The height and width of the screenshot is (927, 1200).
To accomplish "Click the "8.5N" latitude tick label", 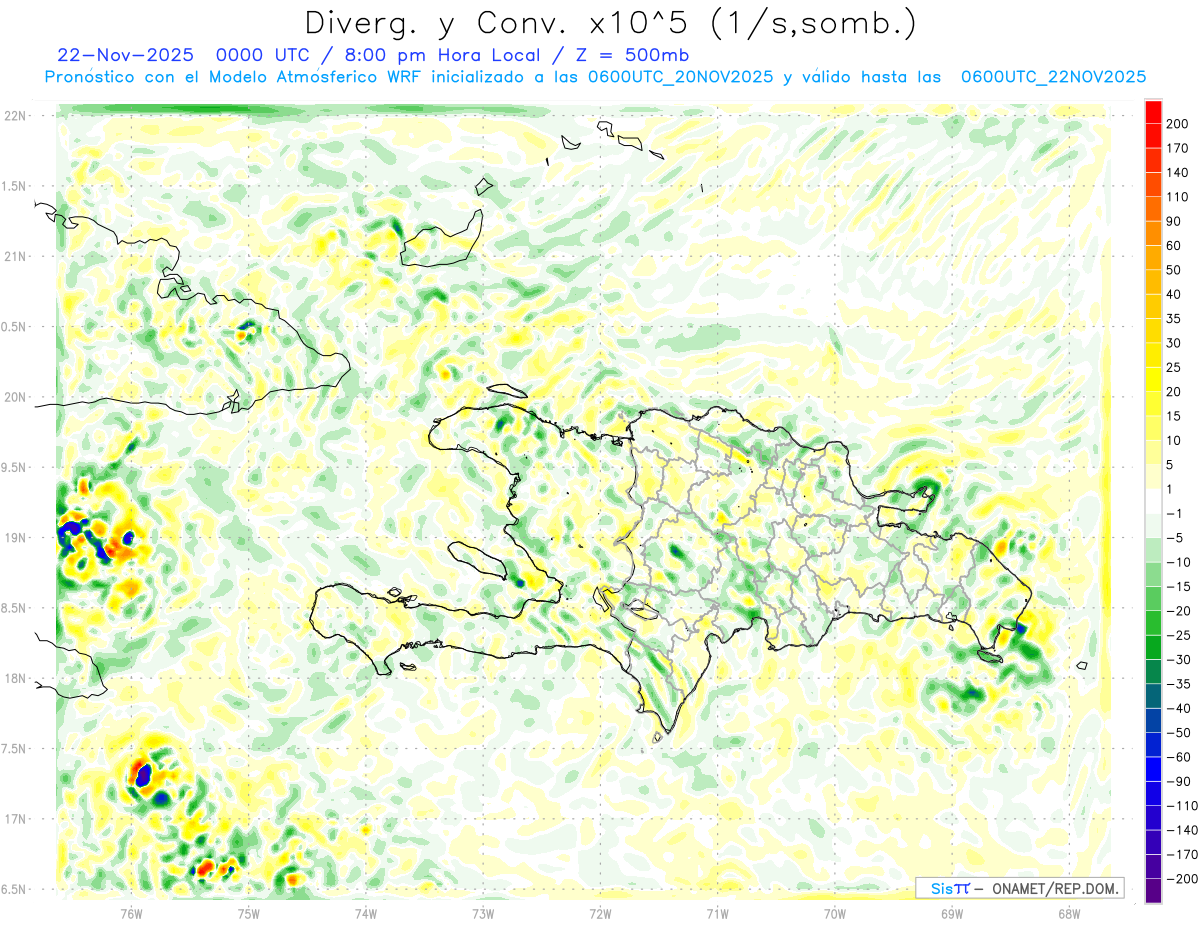I will point(14,608).
